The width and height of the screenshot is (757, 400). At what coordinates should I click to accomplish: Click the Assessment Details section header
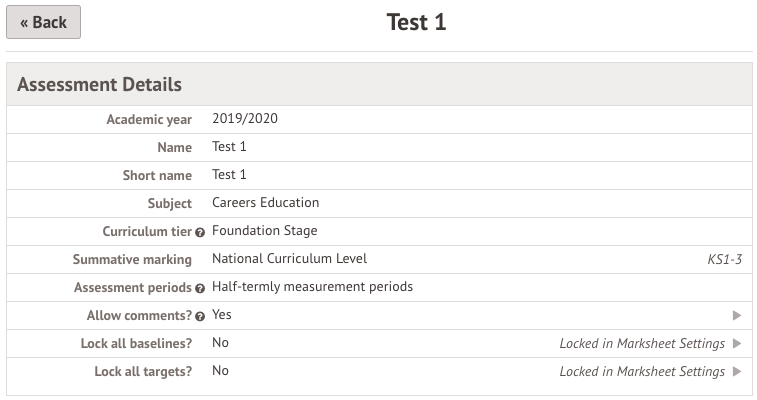[x=99, y=84]
